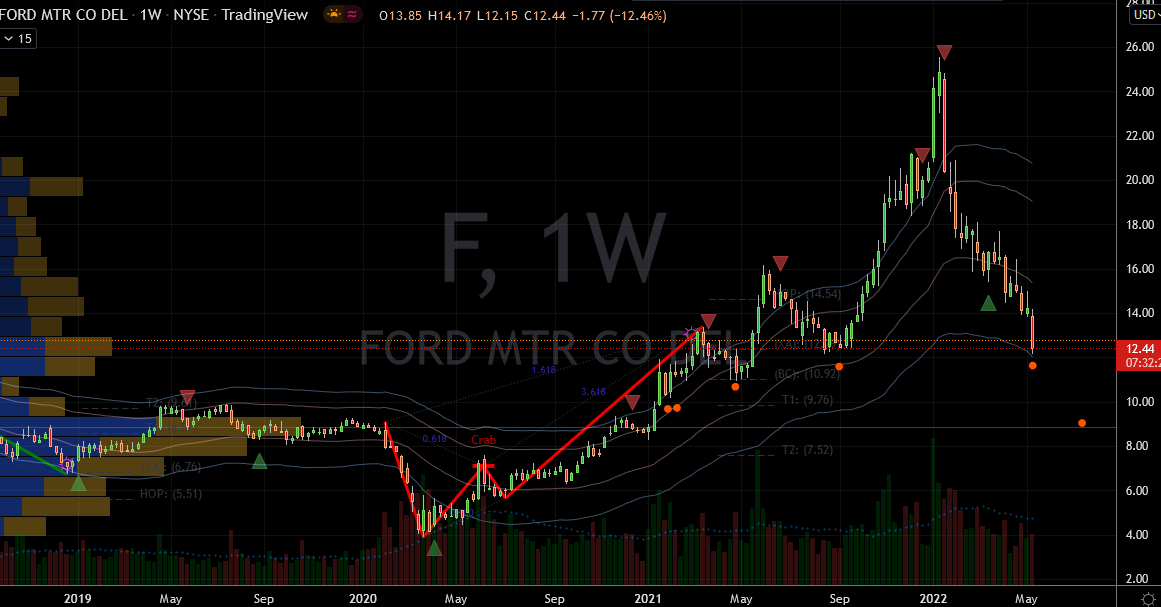Click the red 12.44 current price label
The width and height of the screenshot is (1161, 607).
(1139, 349)
